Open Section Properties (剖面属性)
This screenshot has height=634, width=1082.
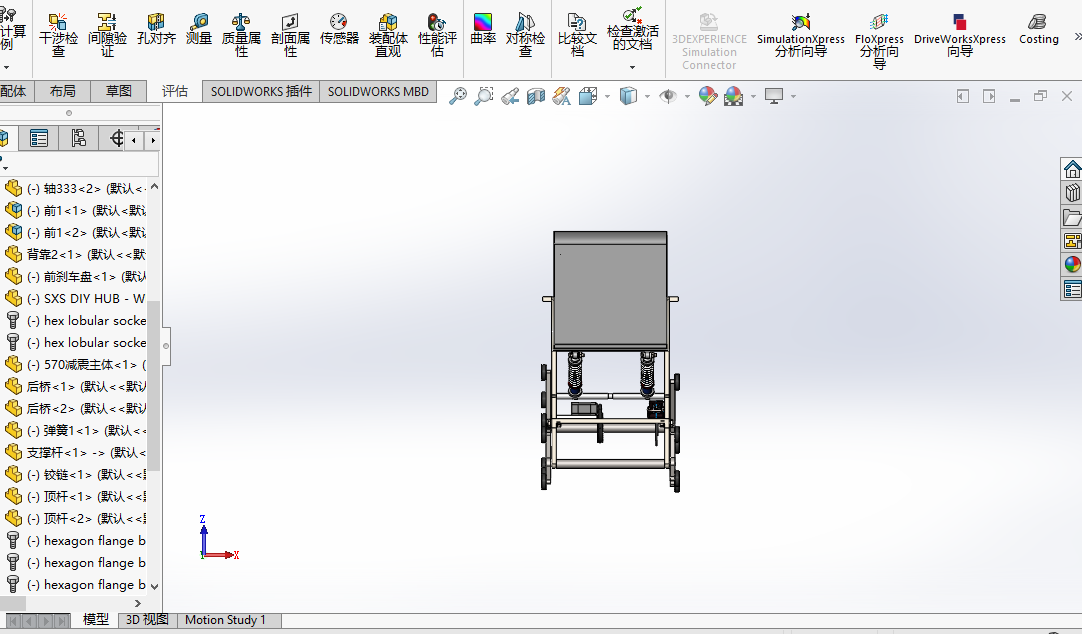pyautogui.click(x=290, y=34)
